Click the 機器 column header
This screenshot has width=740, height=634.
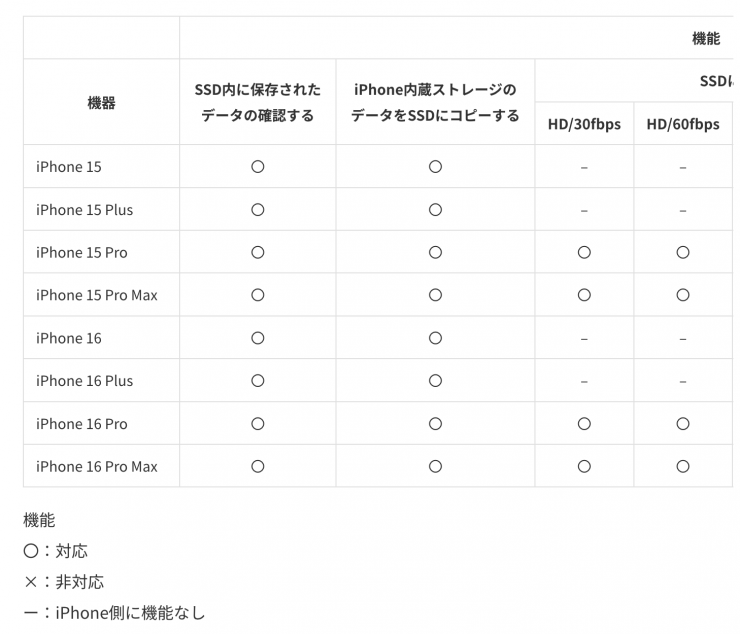[101, 102]
